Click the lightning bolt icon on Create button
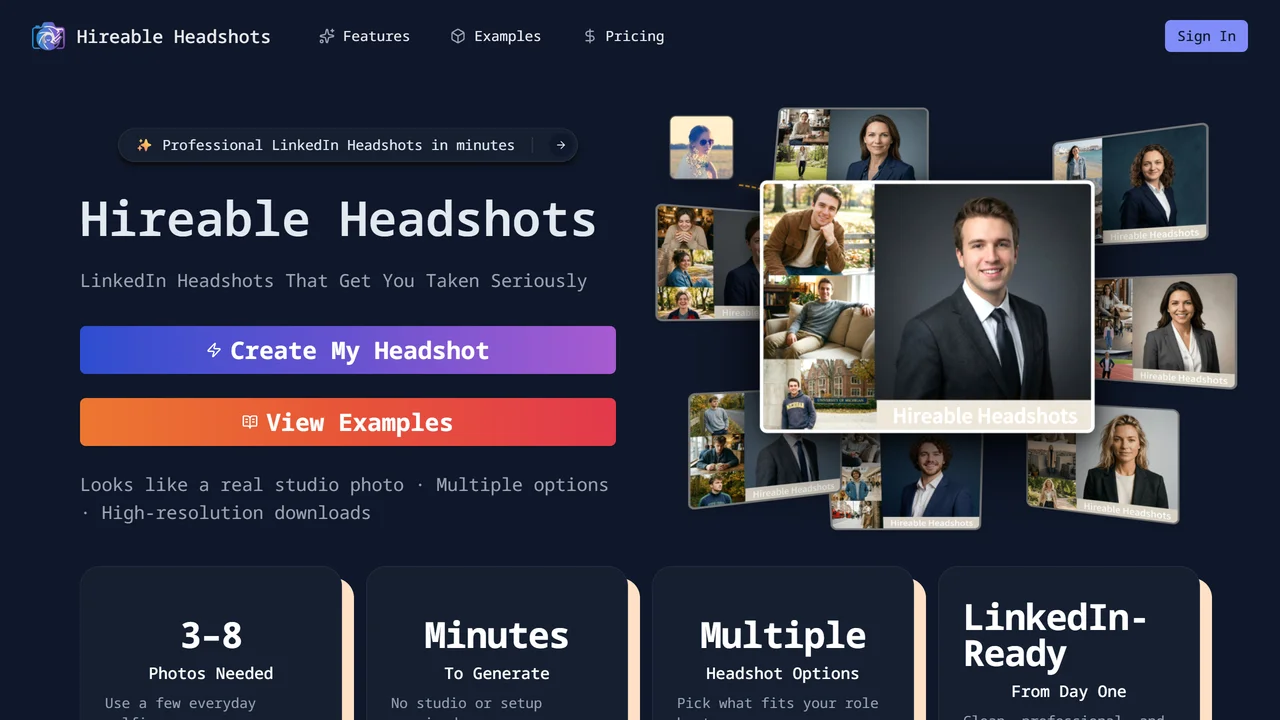 click(214, 350)
